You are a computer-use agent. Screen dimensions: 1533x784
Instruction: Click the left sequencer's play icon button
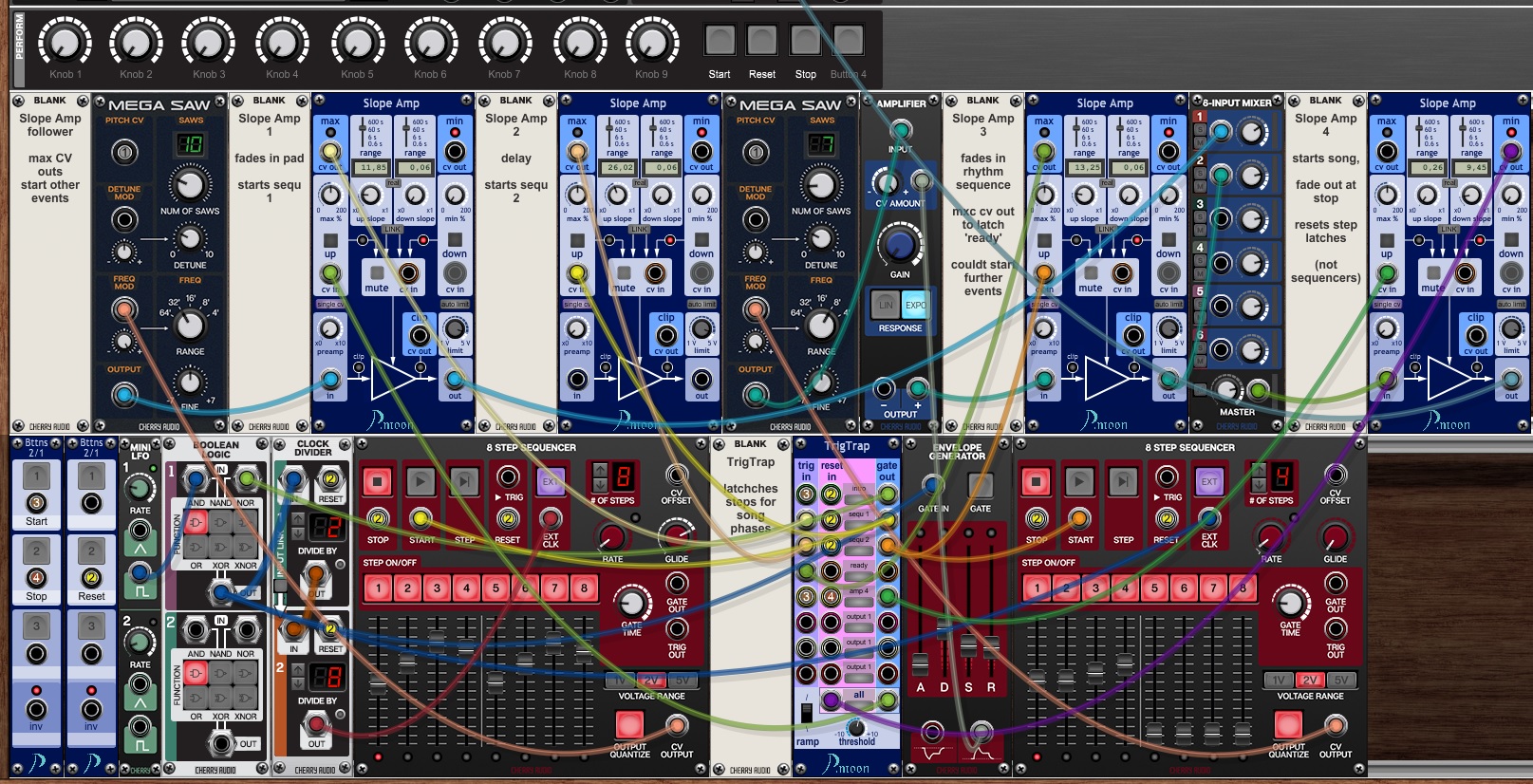click(x=421, y=481)
